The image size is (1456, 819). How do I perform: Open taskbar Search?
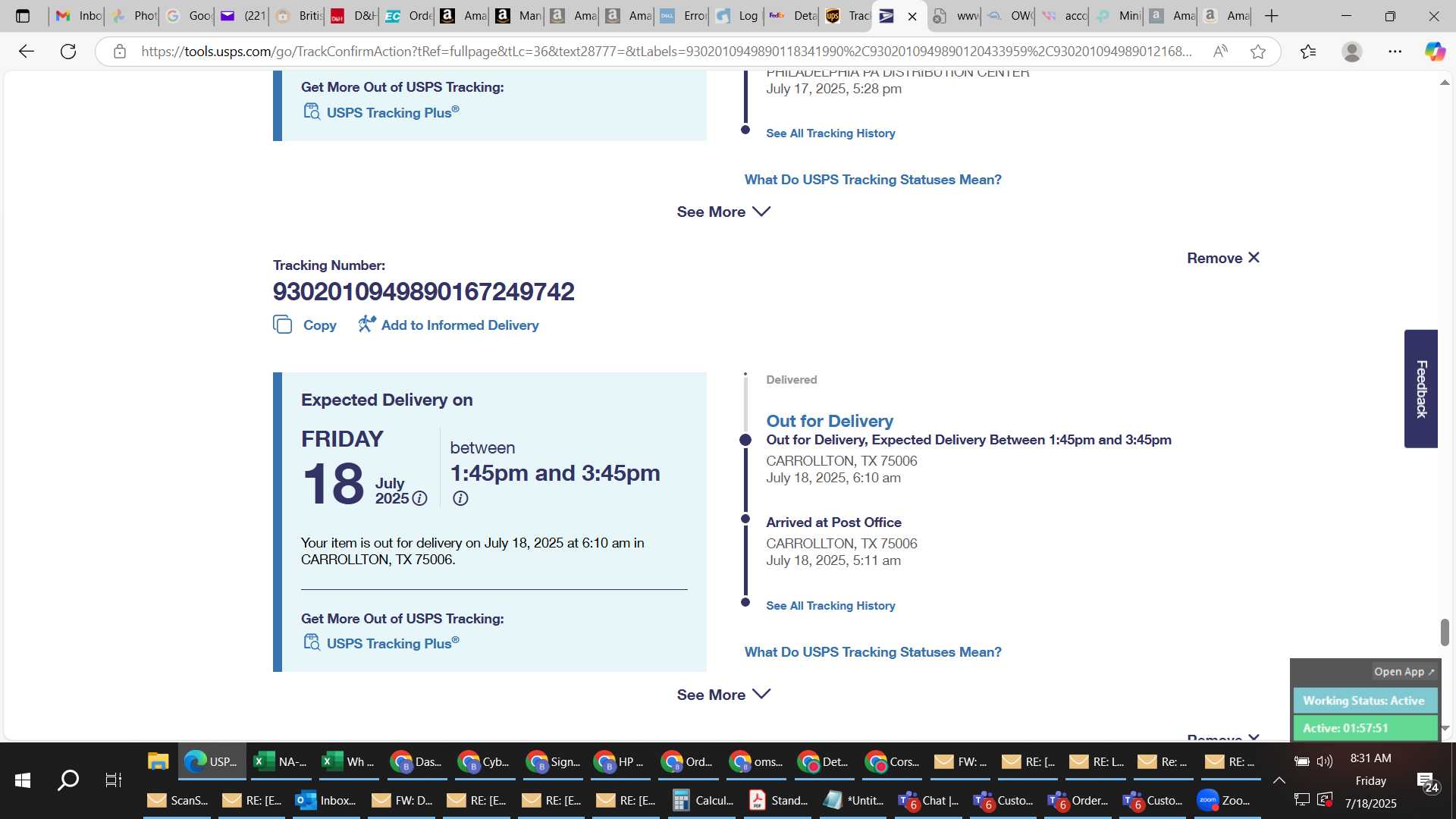[x=68, y=780]
